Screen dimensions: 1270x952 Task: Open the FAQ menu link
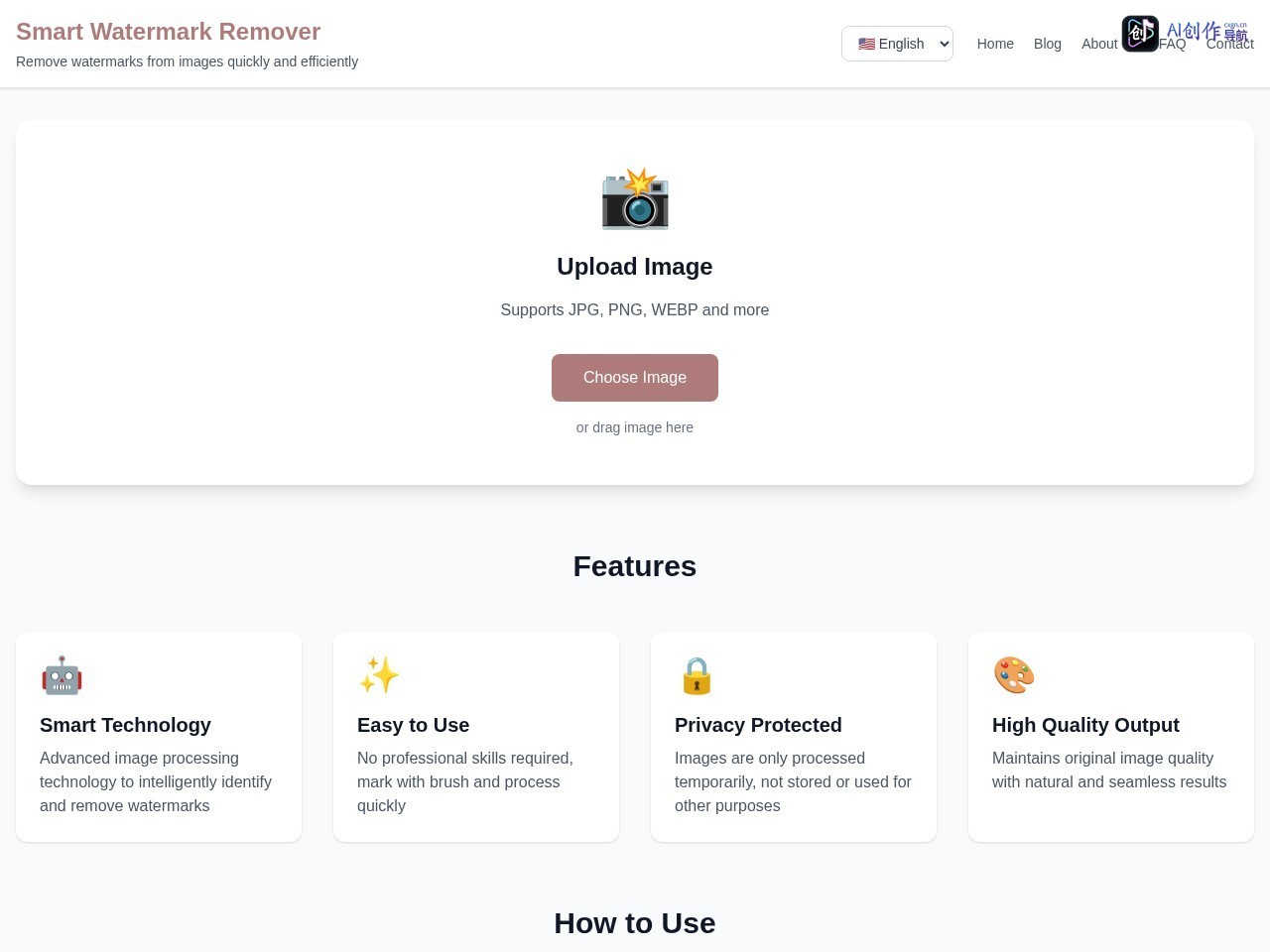pyautogui.click(x=1172, y=44)
